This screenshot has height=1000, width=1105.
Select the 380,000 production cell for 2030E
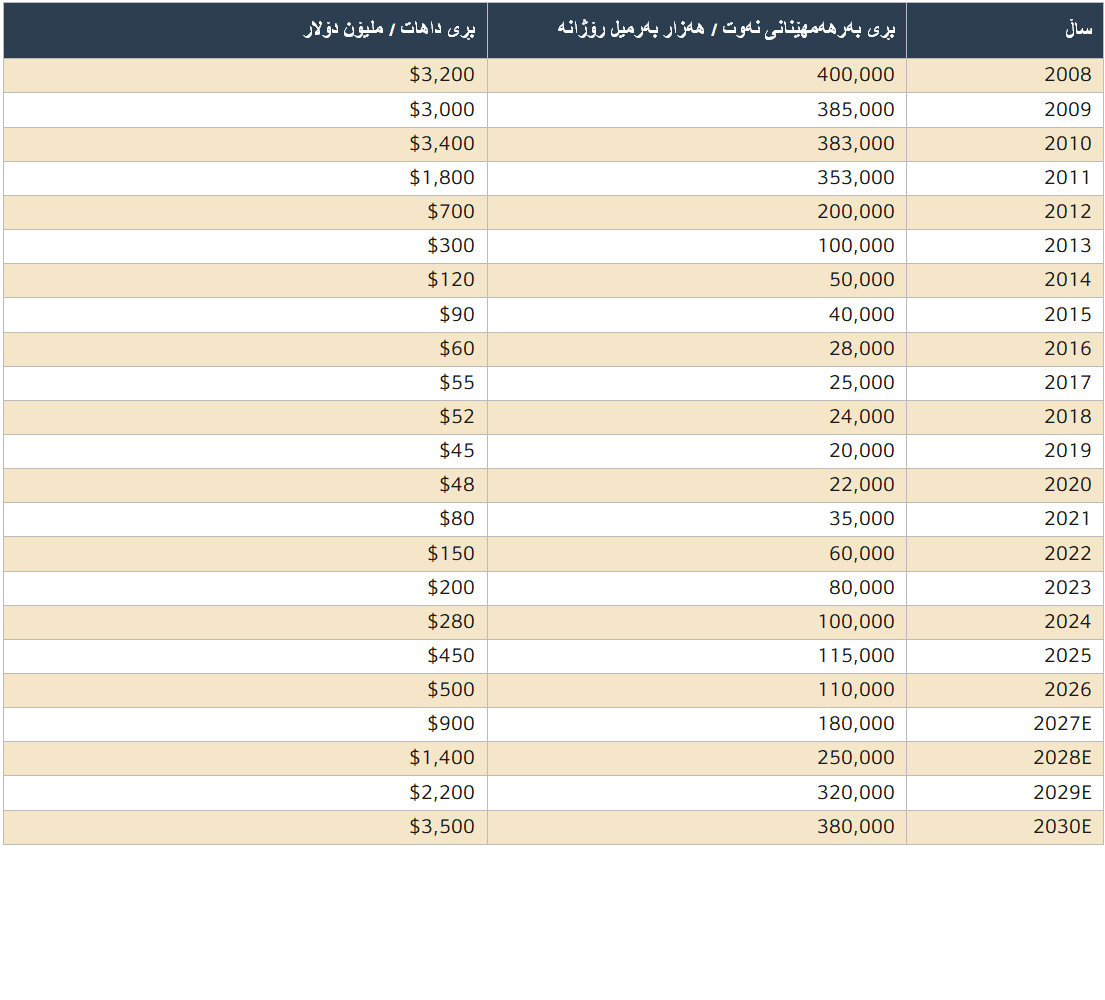click(x=856, y=827)
